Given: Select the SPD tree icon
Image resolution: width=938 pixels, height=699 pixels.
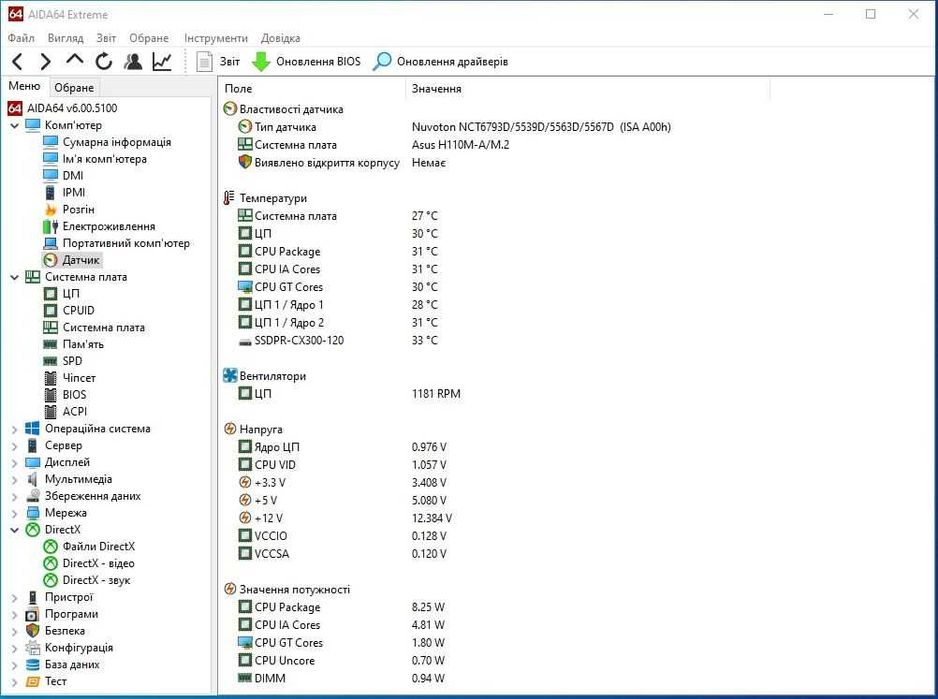Looking at the screenshot, I should (51, 361).
